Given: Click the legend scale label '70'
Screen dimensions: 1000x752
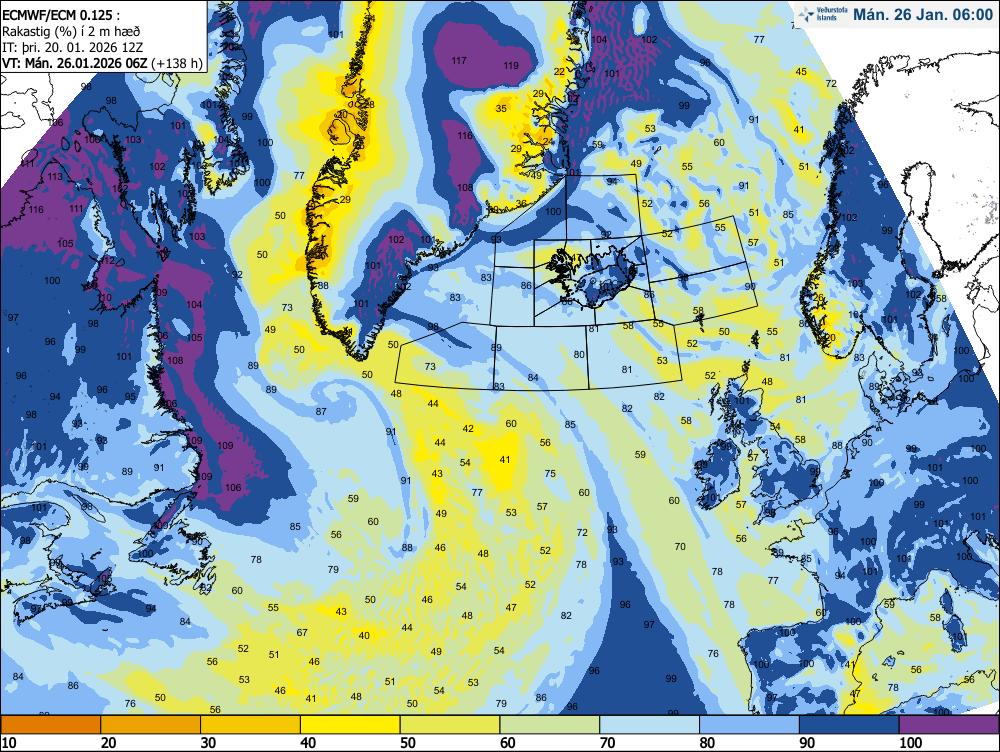Looking at the screenshot, I should [x=608, y=742].
